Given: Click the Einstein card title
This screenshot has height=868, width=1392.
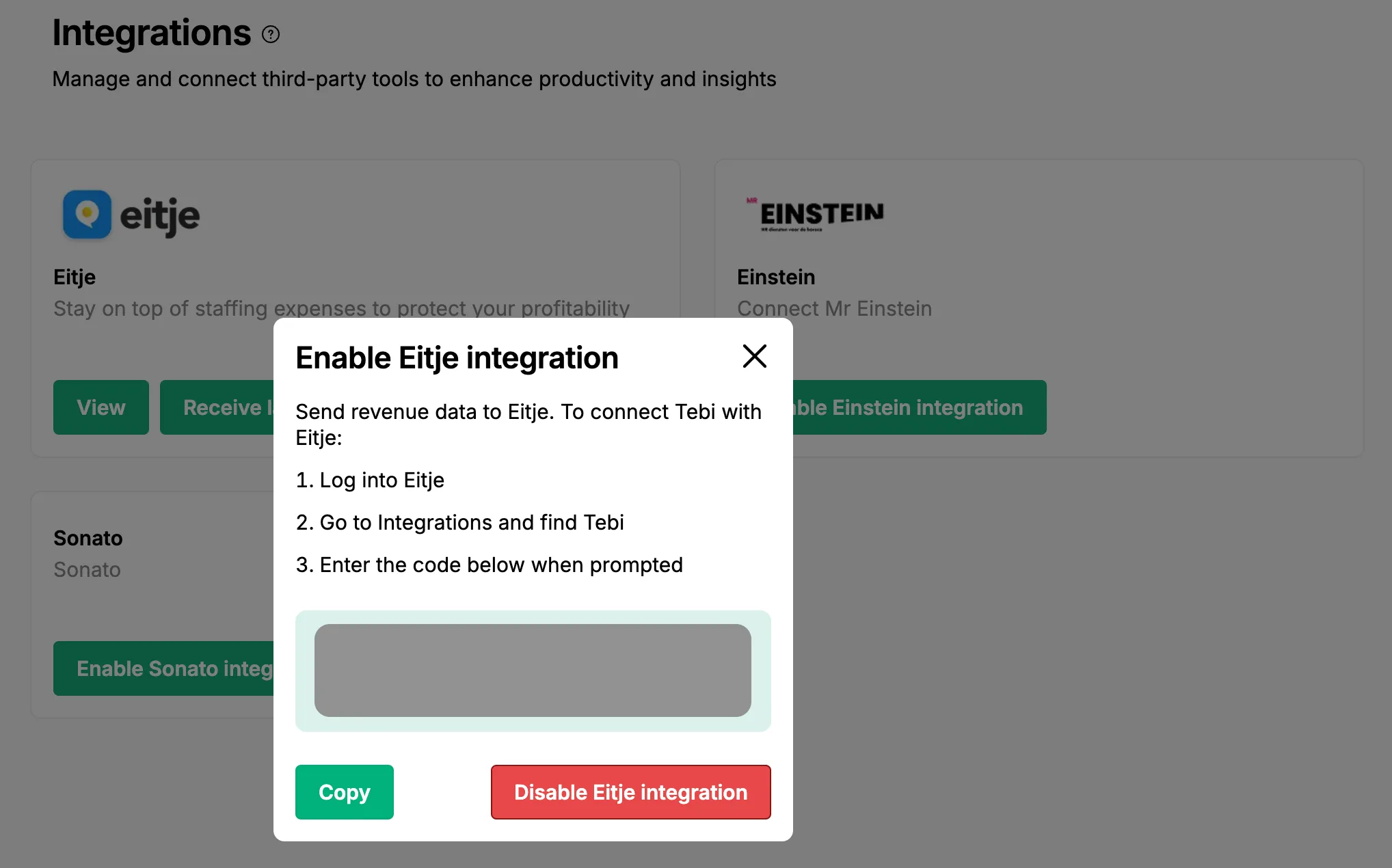Looking at the screenshot, I should pyautogui.click(x=776, y=277).
